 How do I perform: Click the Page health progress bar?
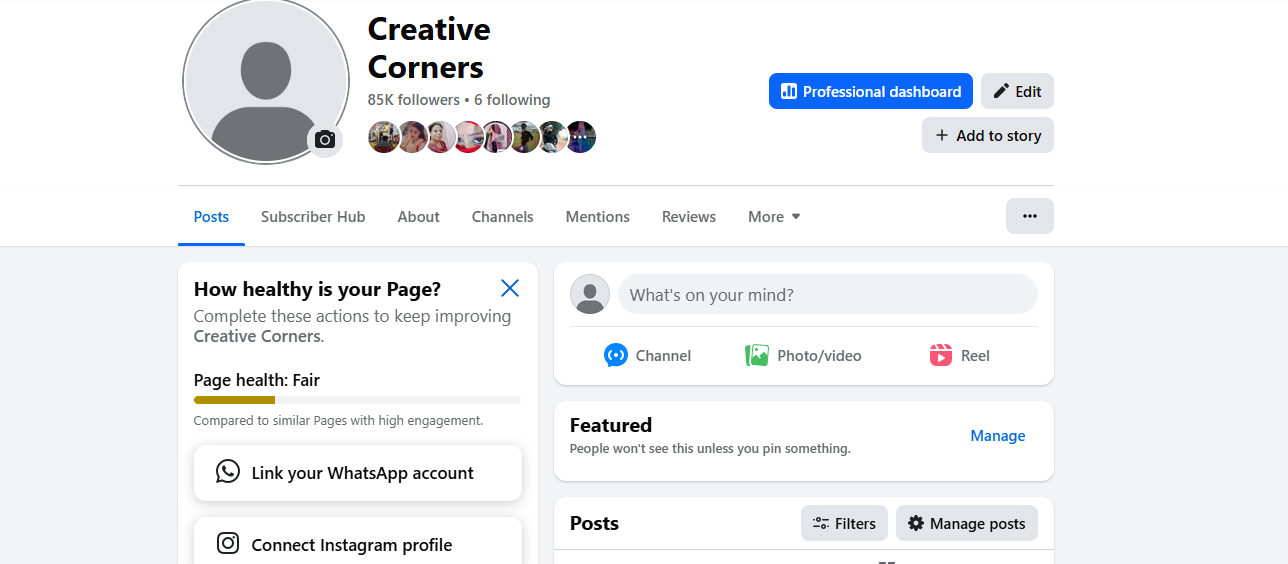(357, 400)
